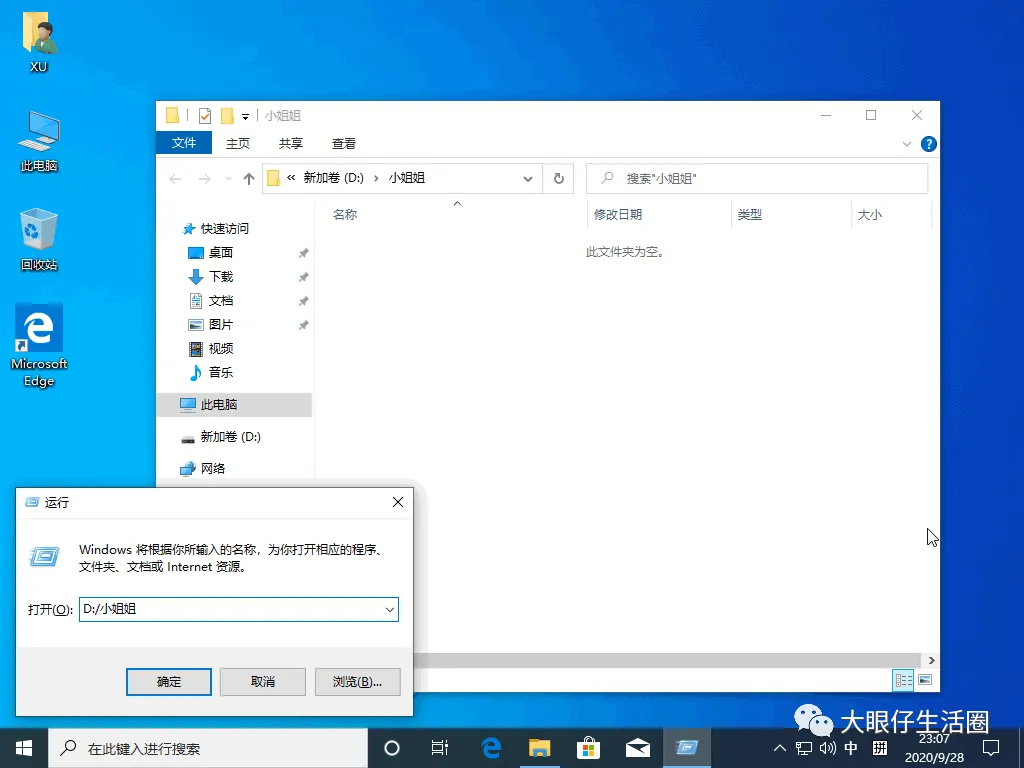Image resolution: width=1024 pixels, height=768 pixels.
Task: Switch to the 查看 ribbon tab
Action: click(x=343, y=143)
